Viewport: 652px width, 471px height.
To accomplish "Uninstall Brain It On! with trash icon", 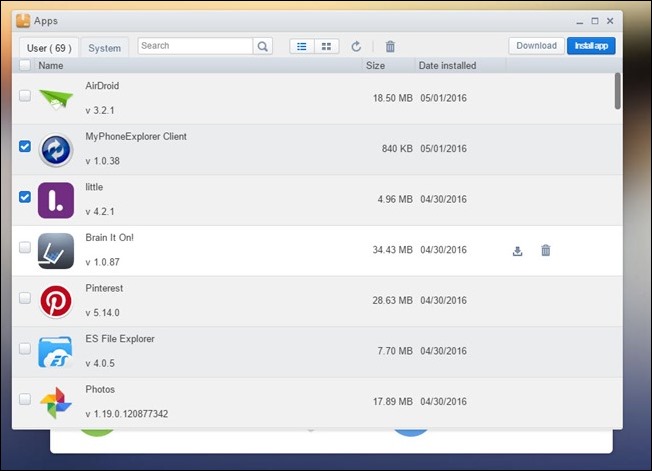I will (x=546, y=250).
